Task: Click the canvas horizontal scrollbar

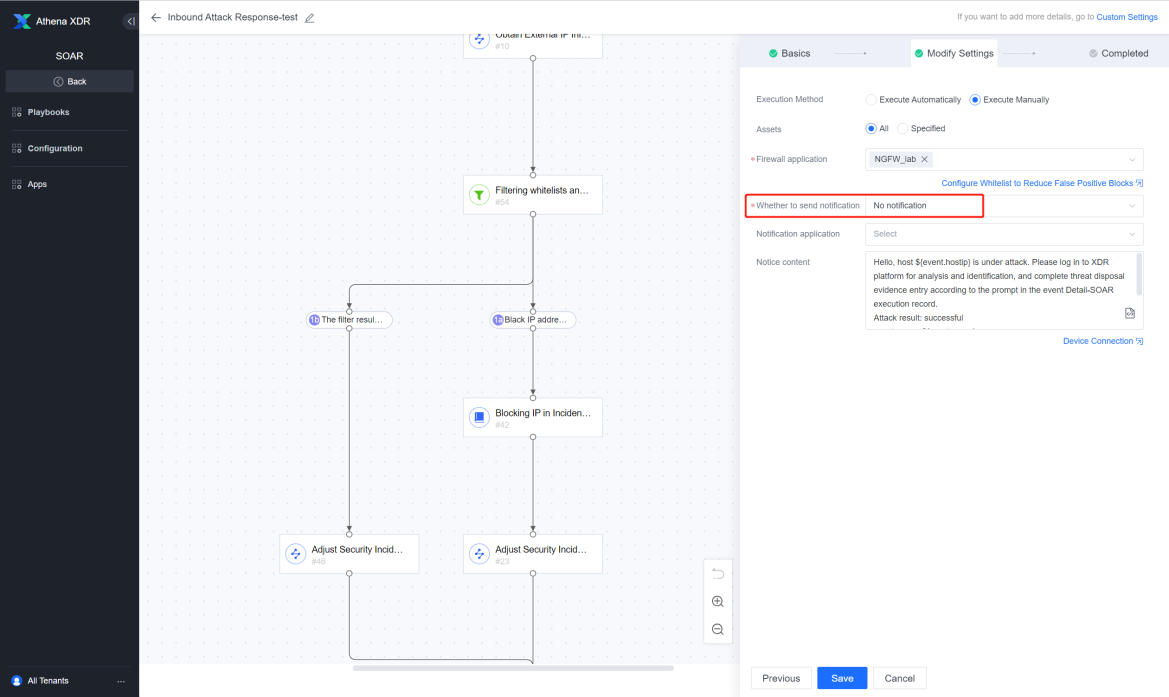Action: click(513, 668)
